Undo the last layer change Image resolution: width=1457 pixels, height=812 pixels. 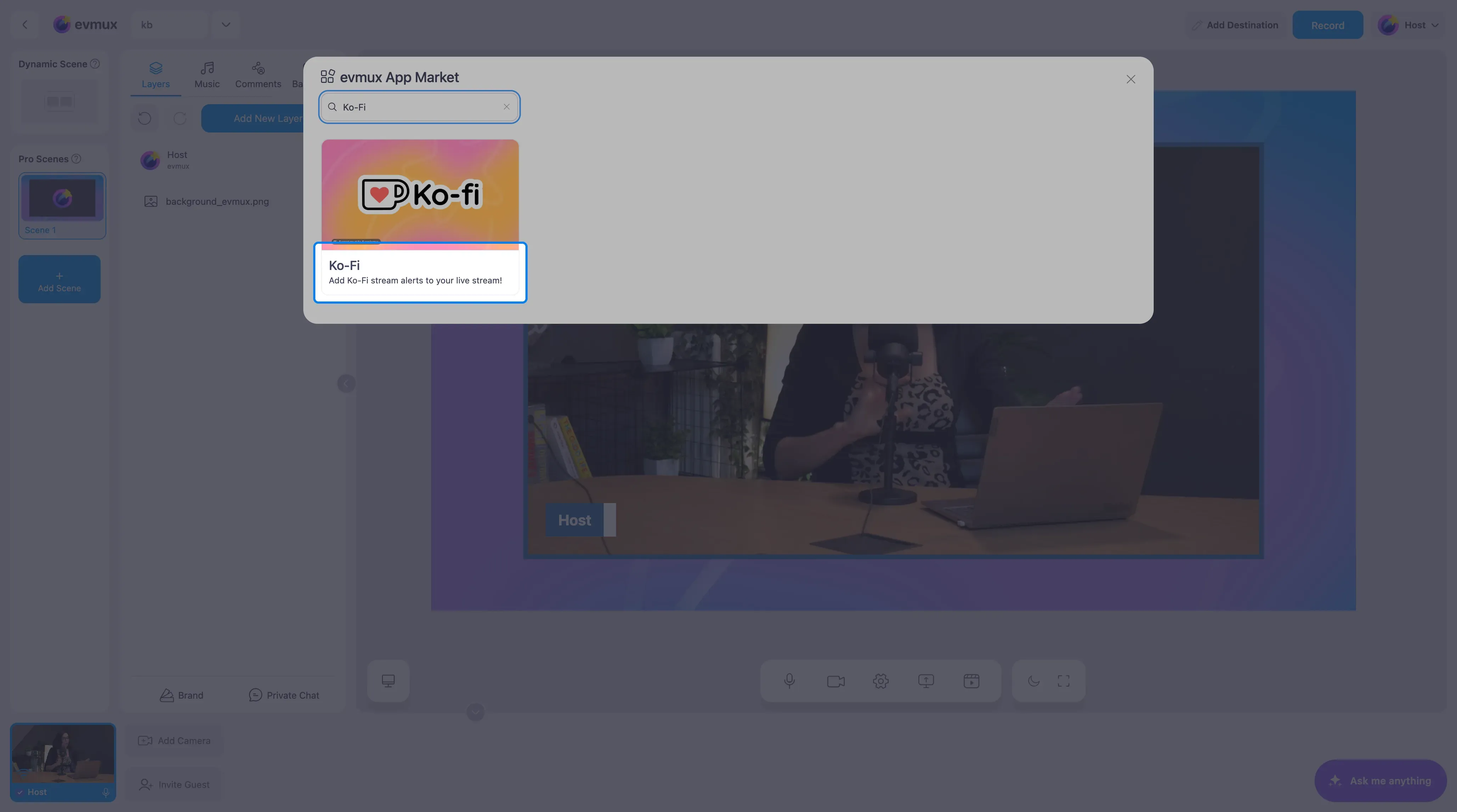(144, 118)
